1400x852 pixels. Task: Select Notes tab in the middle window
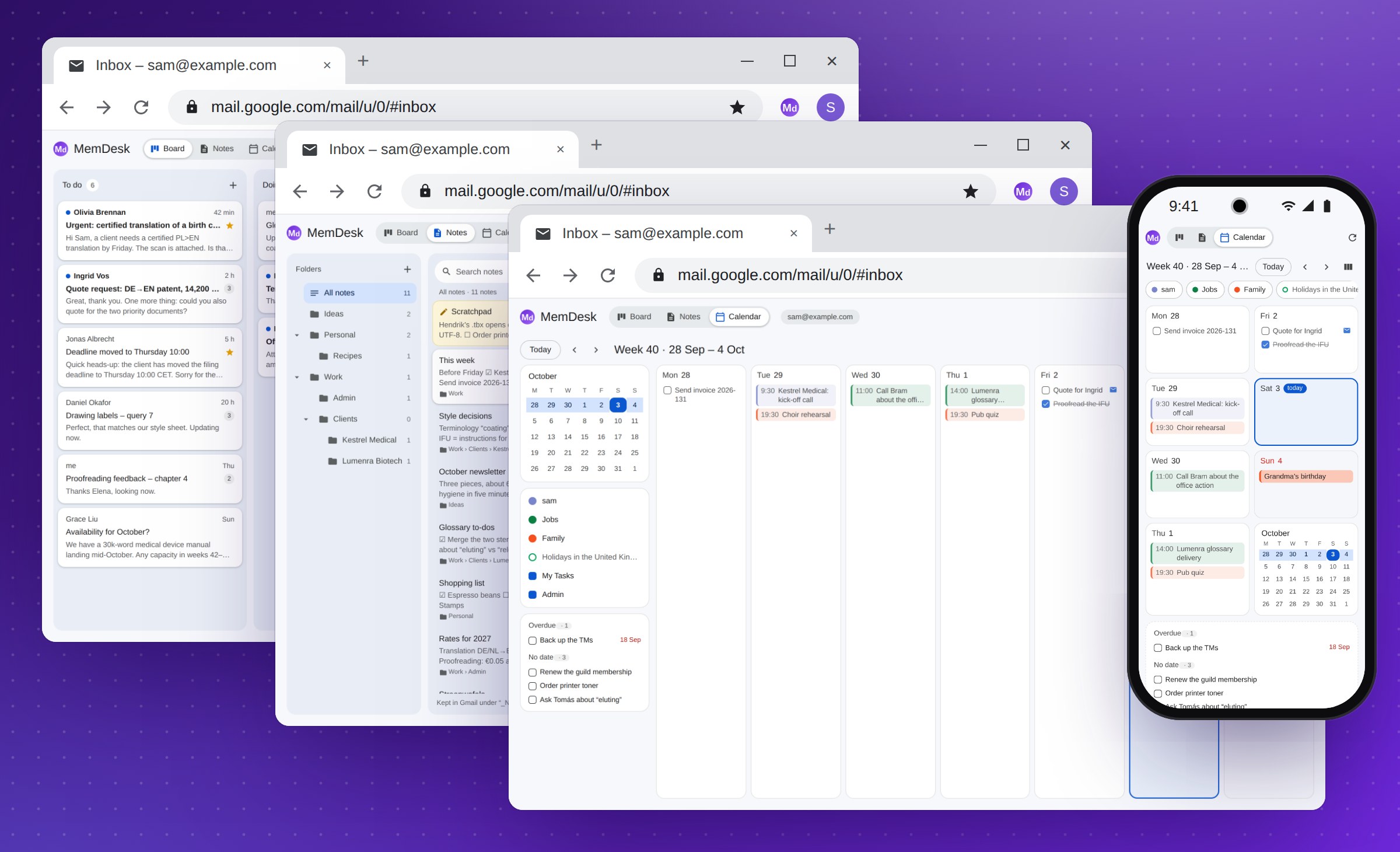[451, 233]
